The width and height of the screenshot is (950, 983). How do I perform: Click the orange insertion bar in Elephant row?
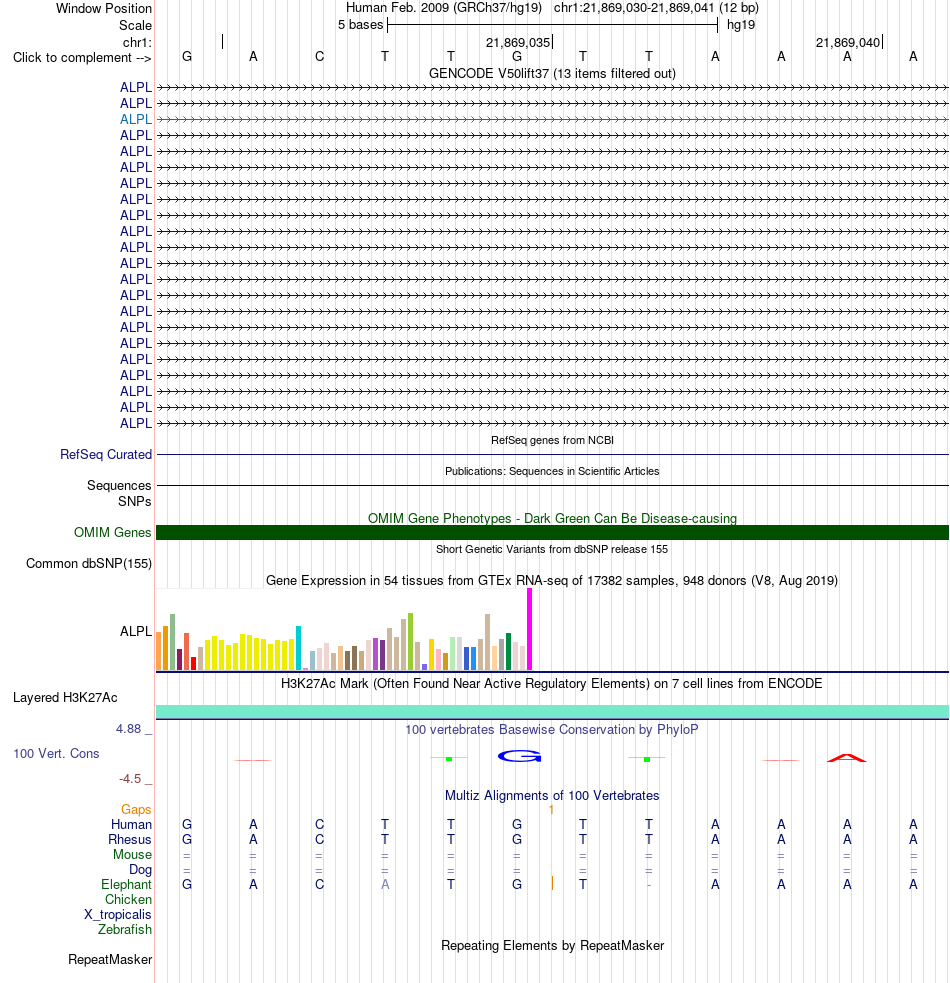[552, 884]
